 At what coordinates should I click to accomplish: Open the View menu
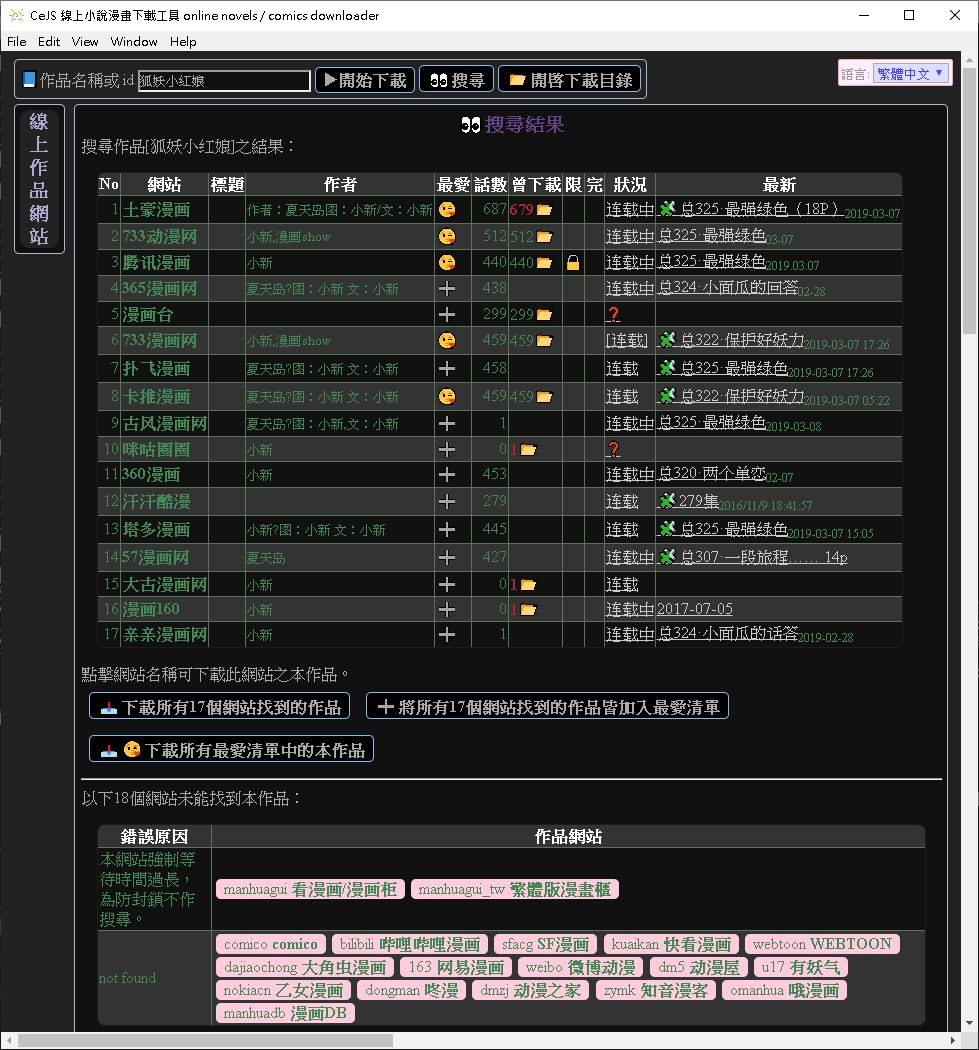pos(85,42)
